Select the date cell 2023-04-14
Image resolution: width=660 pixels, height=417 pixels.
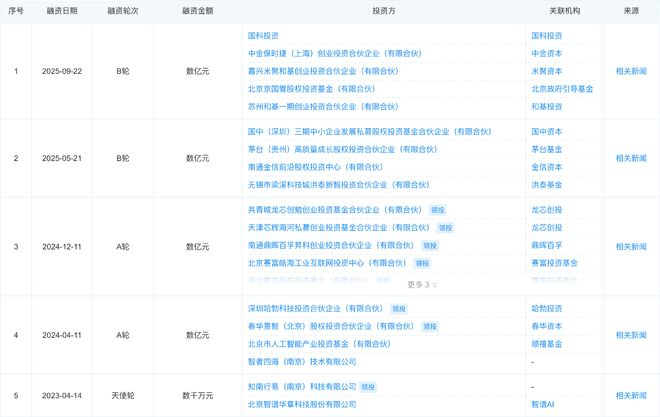tap(62, 396)
